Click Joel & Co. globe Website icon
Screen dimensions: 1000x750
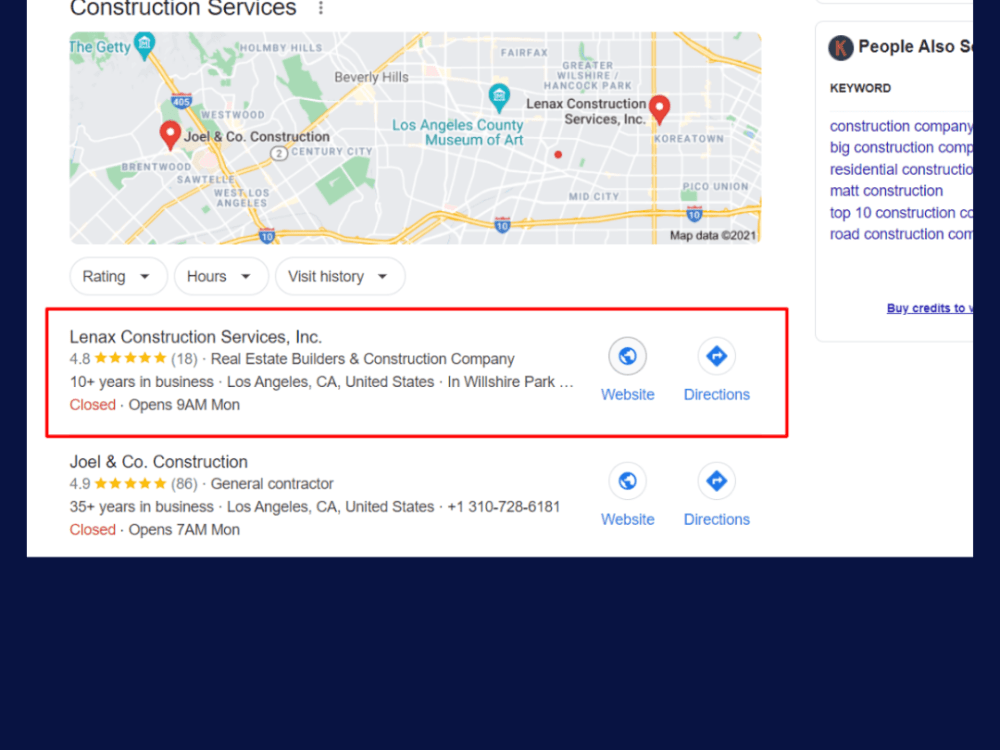[x=628, y=481]
